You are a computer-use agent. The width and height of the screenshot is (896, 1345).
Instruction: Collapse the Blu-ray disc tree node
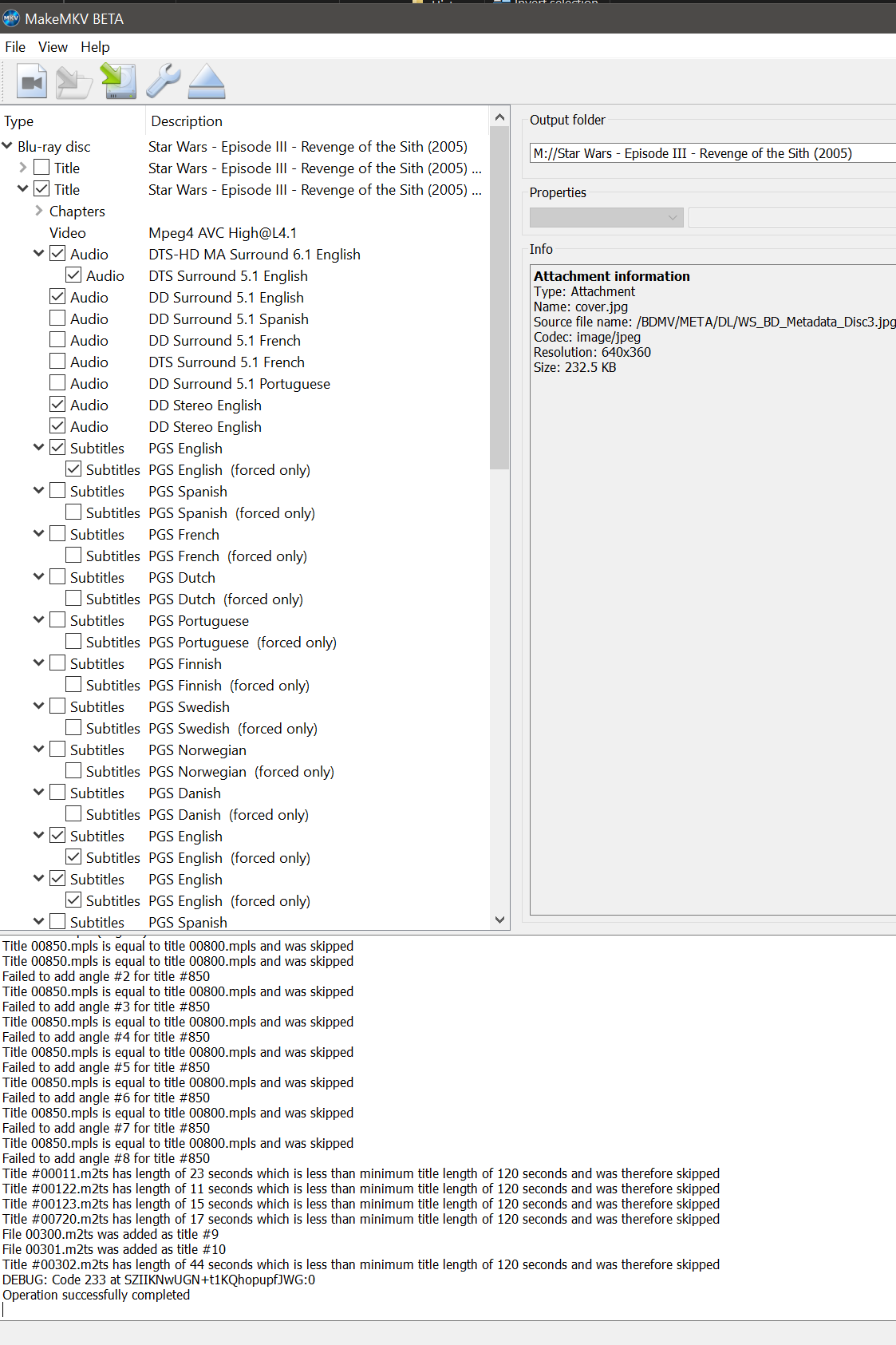7,146
